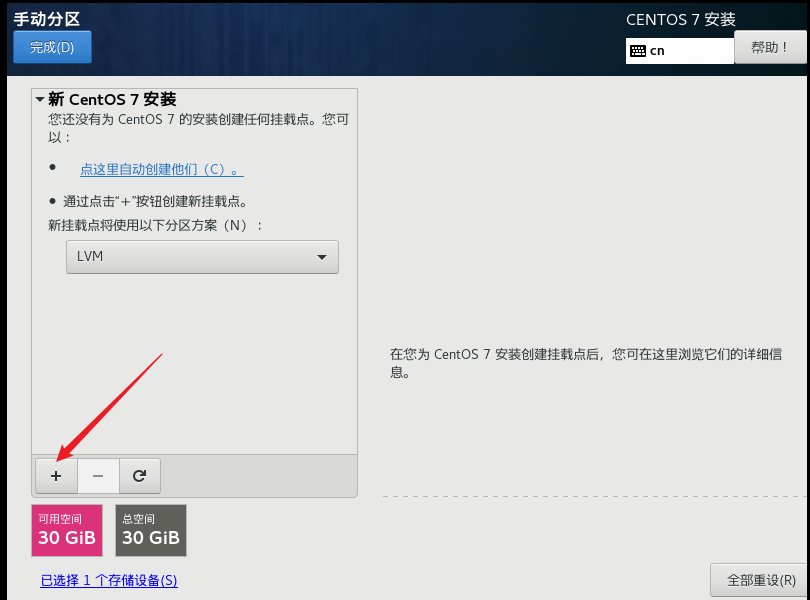Open 已选择 1 个存储设备(S) link

click(109, 580)
